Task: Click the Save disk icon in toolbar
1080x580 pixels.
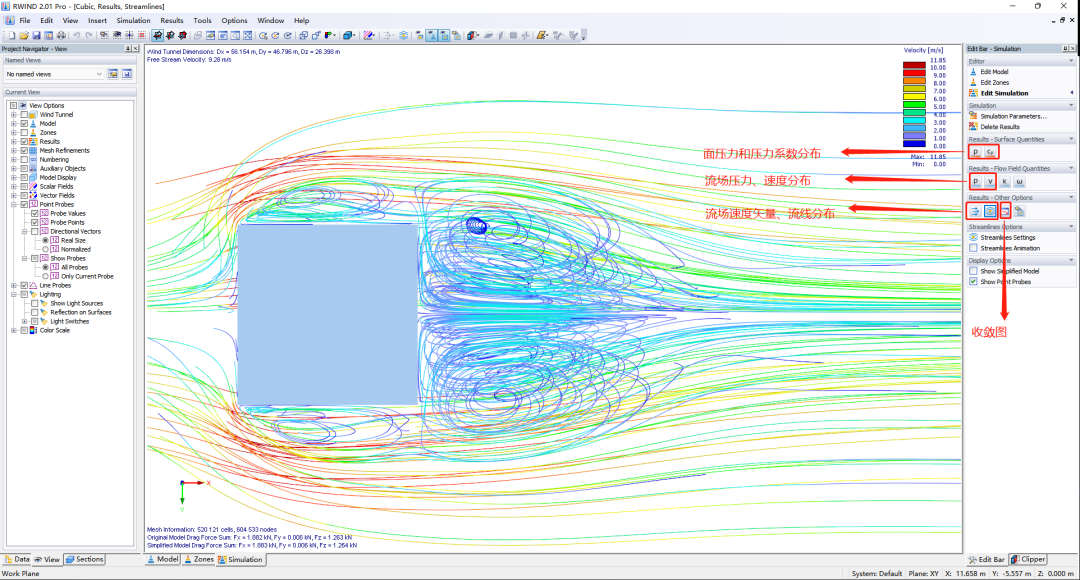Action: pos(36,35)
